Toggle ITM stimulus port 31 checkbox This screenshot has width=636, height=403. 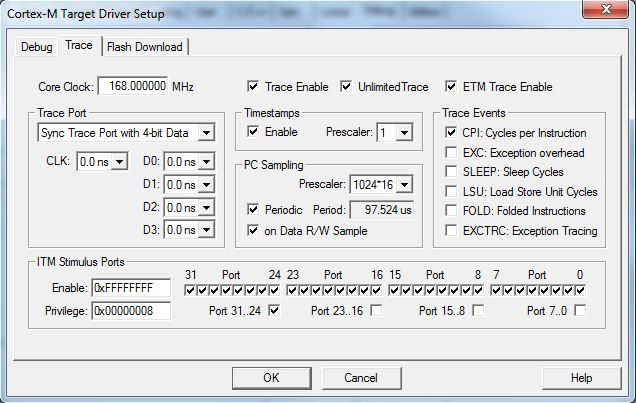point(190,290)
